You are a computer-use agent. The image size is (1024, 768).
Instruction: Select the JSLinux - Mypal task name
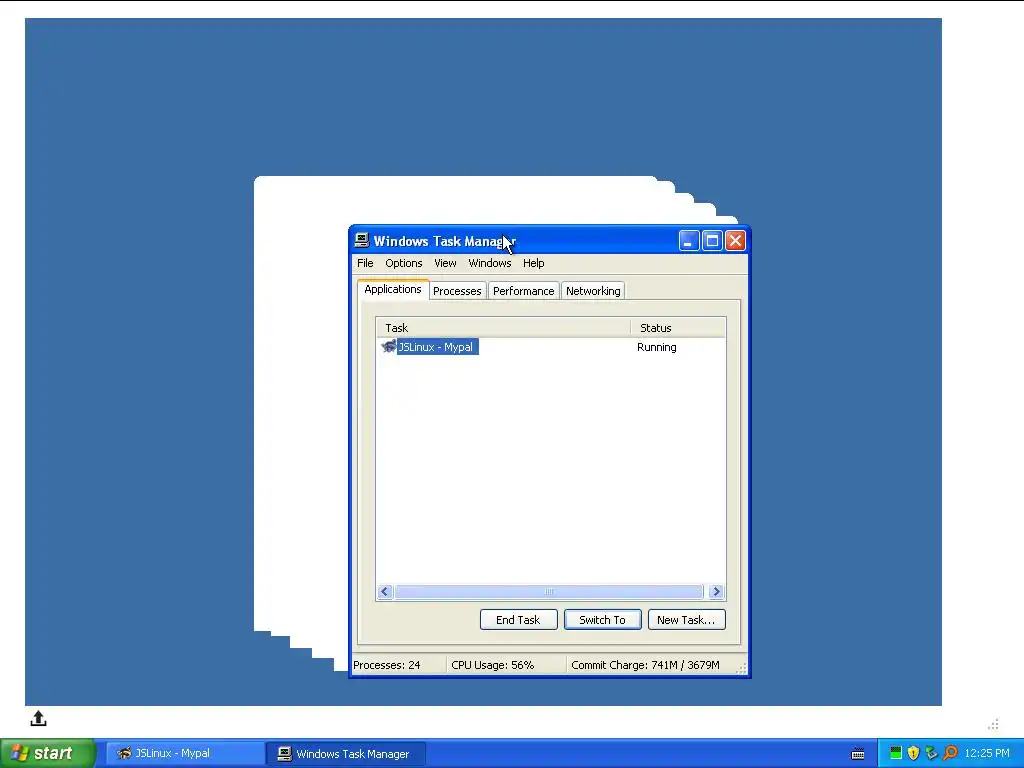point(436,347)
